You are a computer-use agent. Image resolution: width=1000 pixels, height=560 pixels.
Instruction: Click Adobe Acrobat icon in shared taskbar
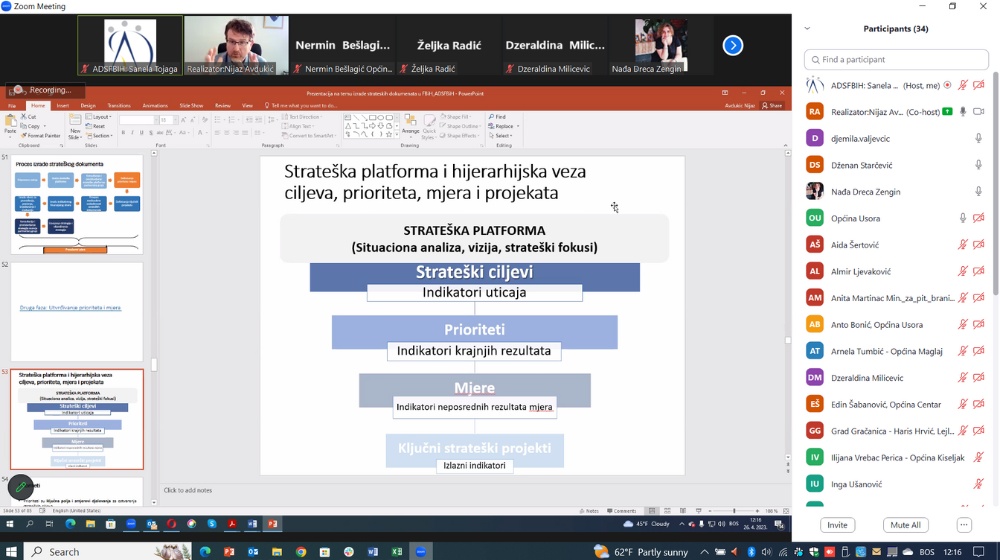(x=232, y=524)
